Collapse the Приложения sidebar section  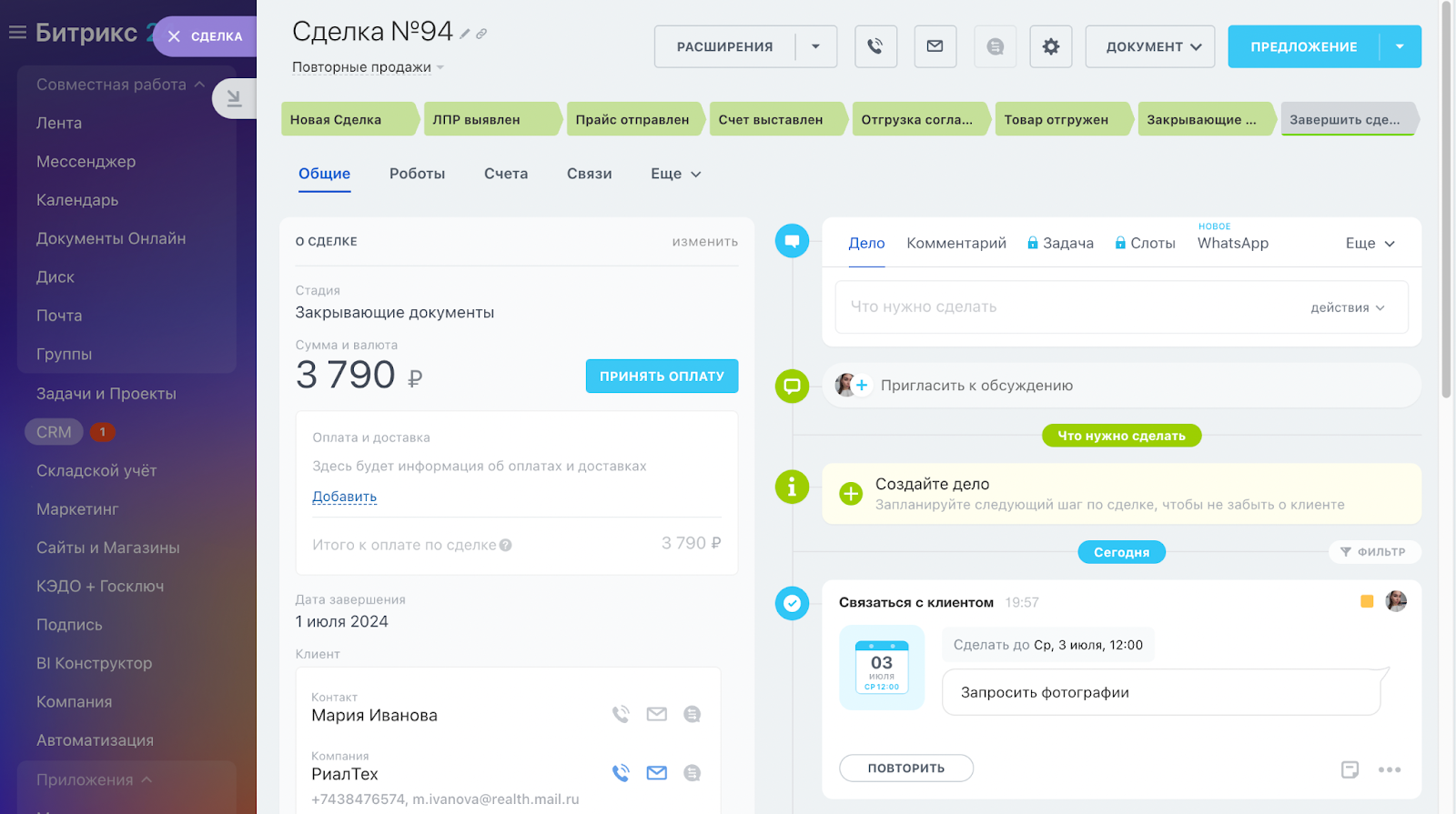click(95, 780)
